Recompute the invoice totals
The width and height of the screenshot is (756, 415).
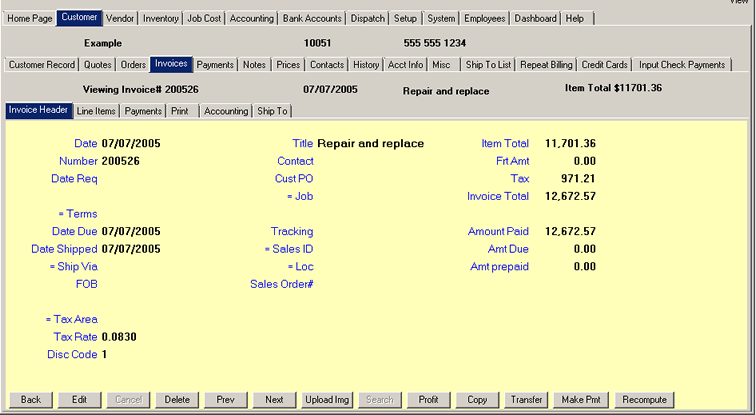click(645, 400)
